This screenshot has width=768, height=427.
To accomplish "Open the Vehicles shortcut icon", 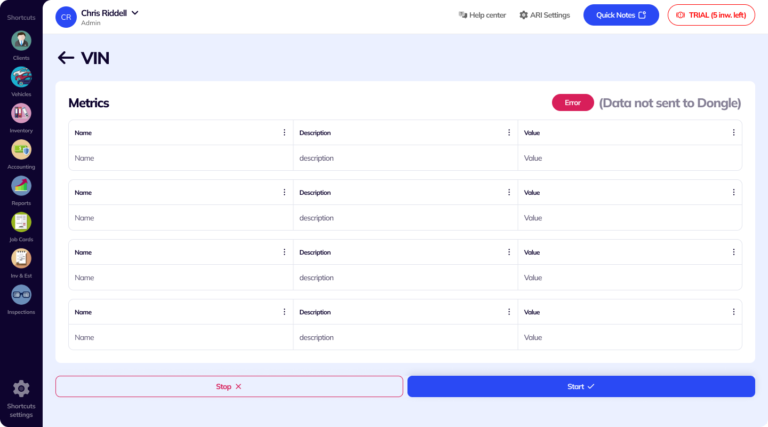I will [21, 77].
